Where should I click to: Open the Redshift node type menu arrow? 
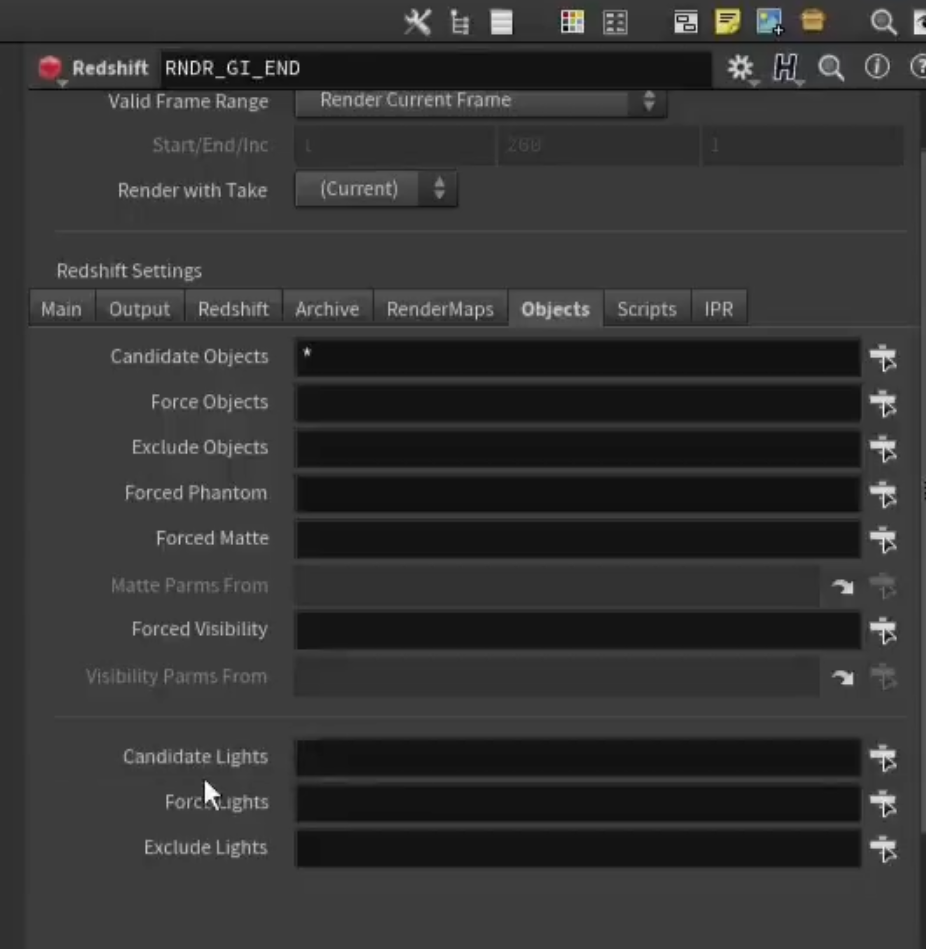(x=63, y=84)
